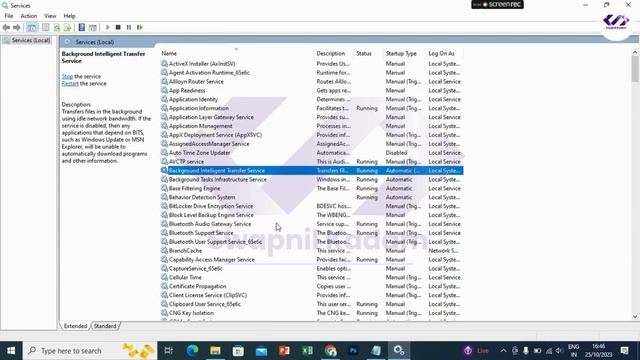640x360 pixels.
Task: Click the Stop the service link
Action: coord(67,76)
